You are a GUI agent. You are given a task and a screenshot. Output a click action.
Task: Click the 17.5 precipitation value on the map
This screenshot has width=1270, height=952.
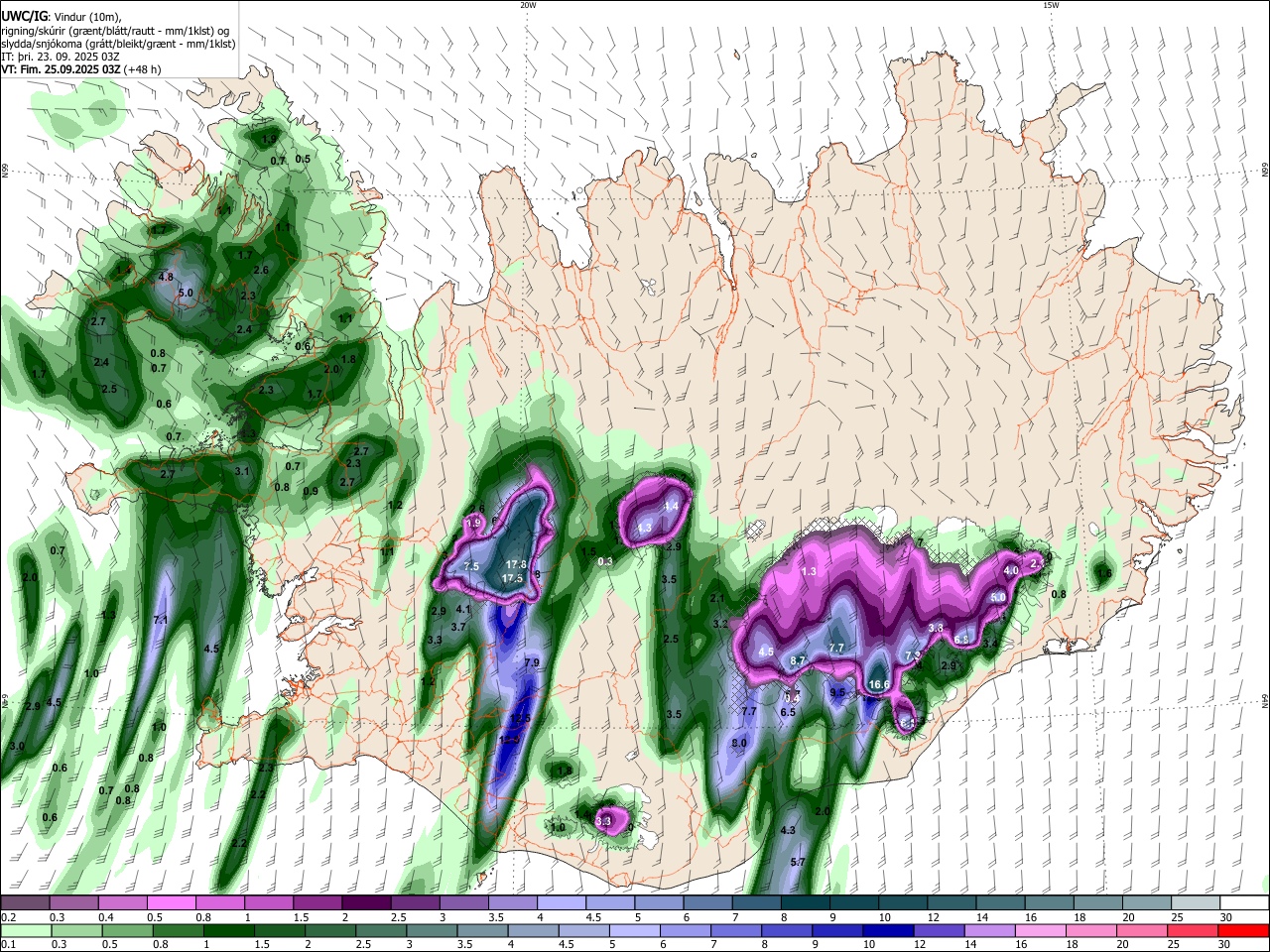click(x=512, y=578)
